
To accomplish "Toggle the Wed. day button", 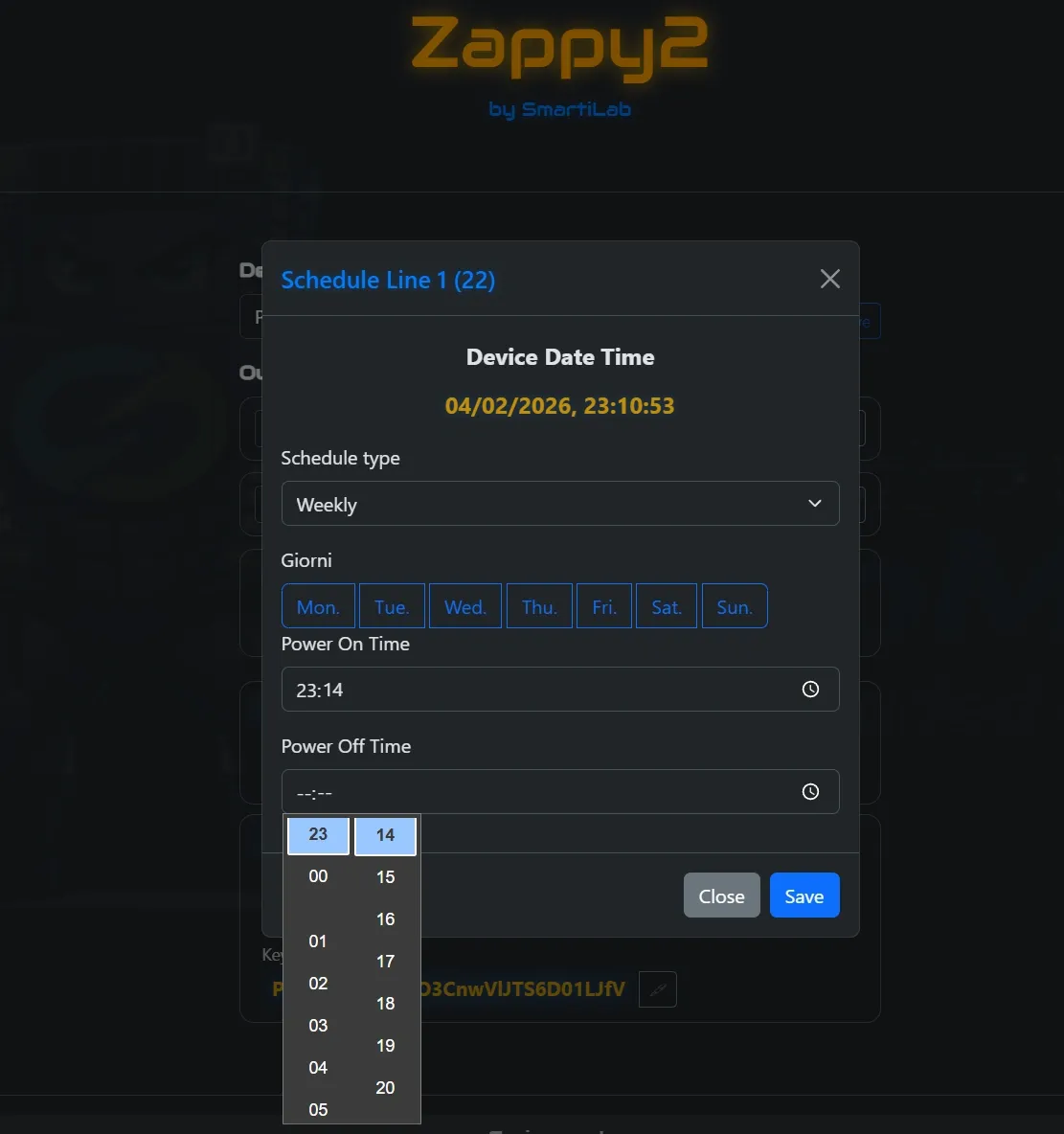I will [465, 606].
